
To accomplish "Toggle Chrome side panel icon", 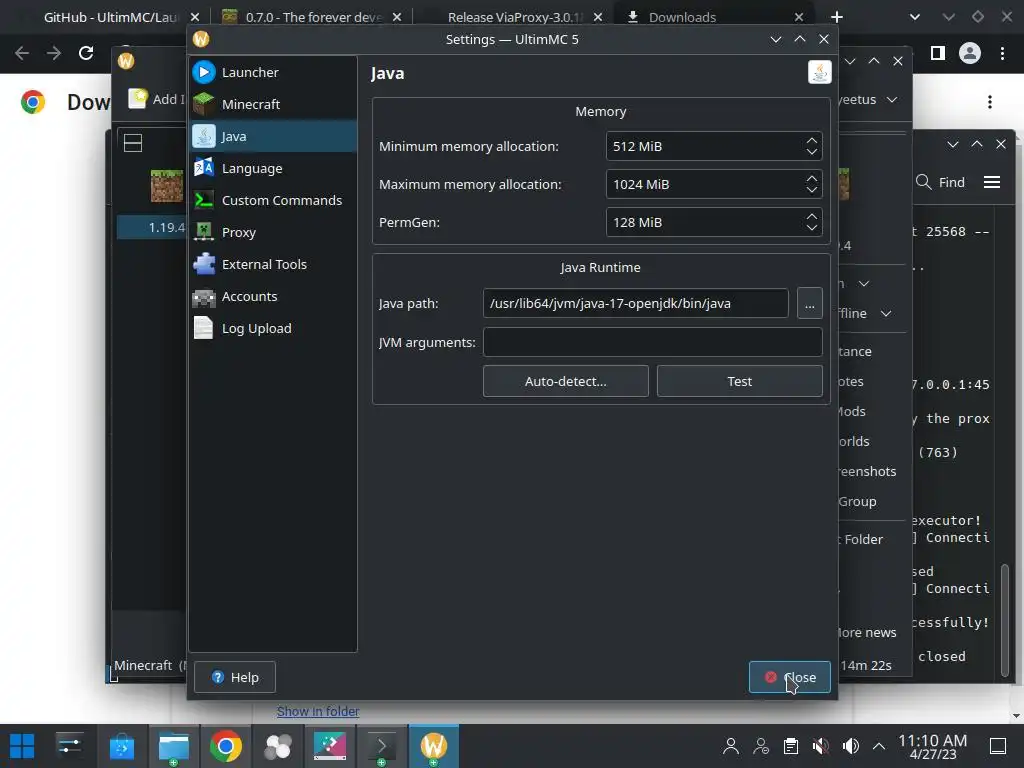I will pos(938,53).
